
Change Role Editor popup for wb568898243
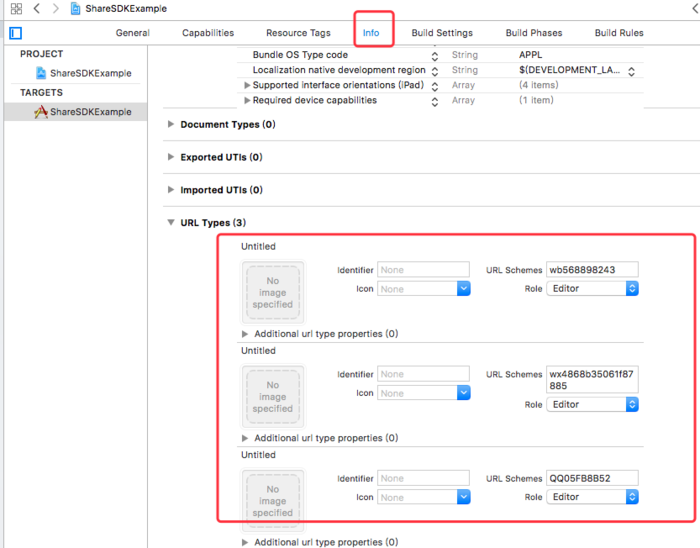click(x=592, y=289)
